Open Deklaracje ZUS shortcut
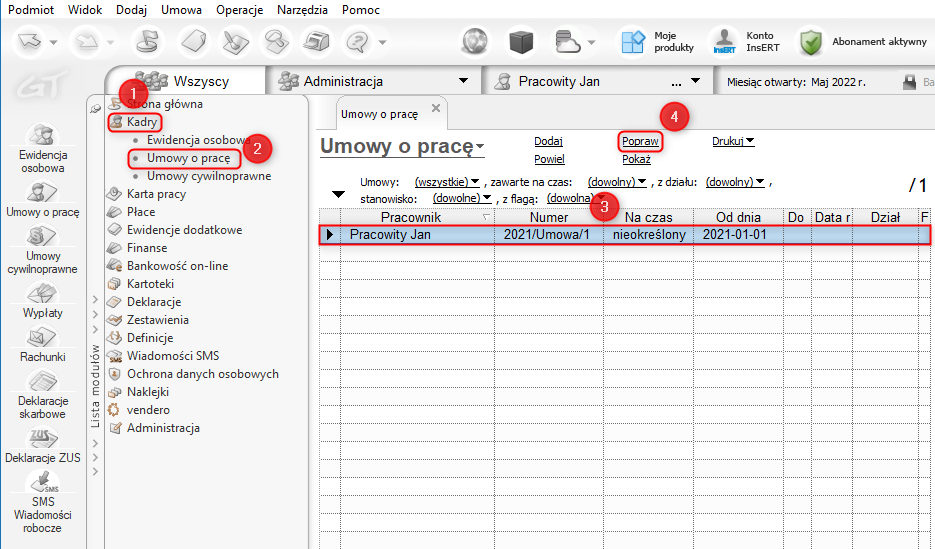Screen dimensions: 935x549 tap(42, 446)
